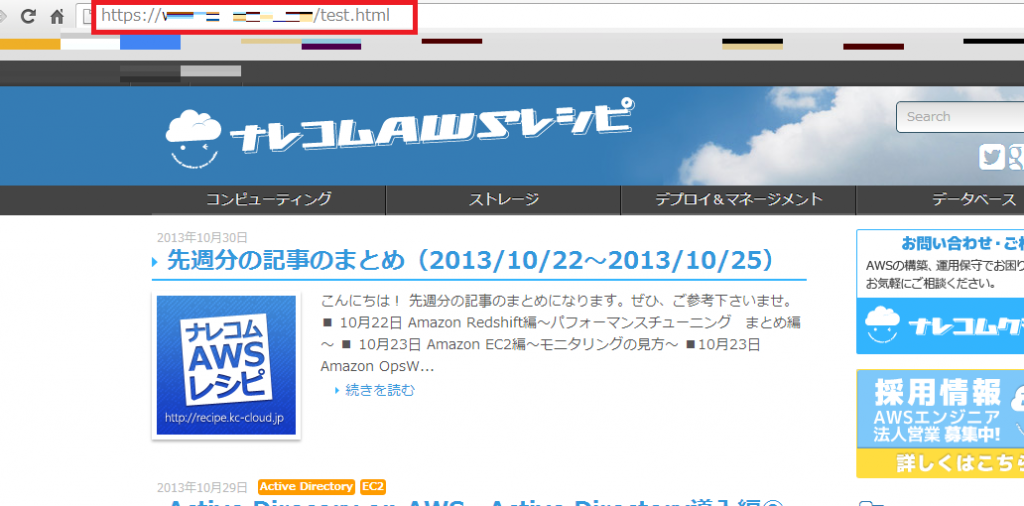The height and width of the screenshot is (506, 1024).
Task: Click the ナレコムクラウド sidebar banner
Action: point(940,326)
